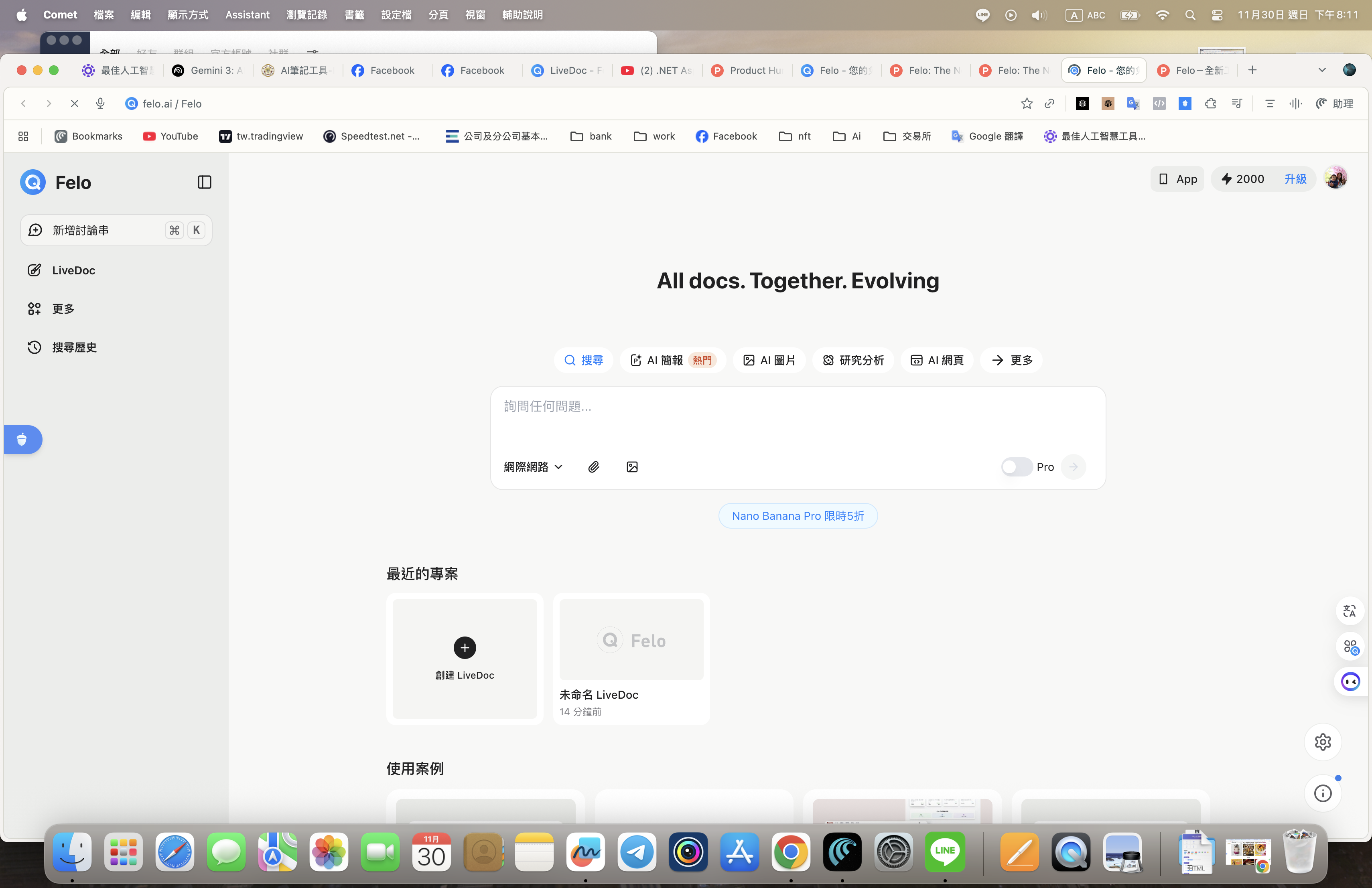Open the settings gear on right edge

click(x=1322, y=742)
